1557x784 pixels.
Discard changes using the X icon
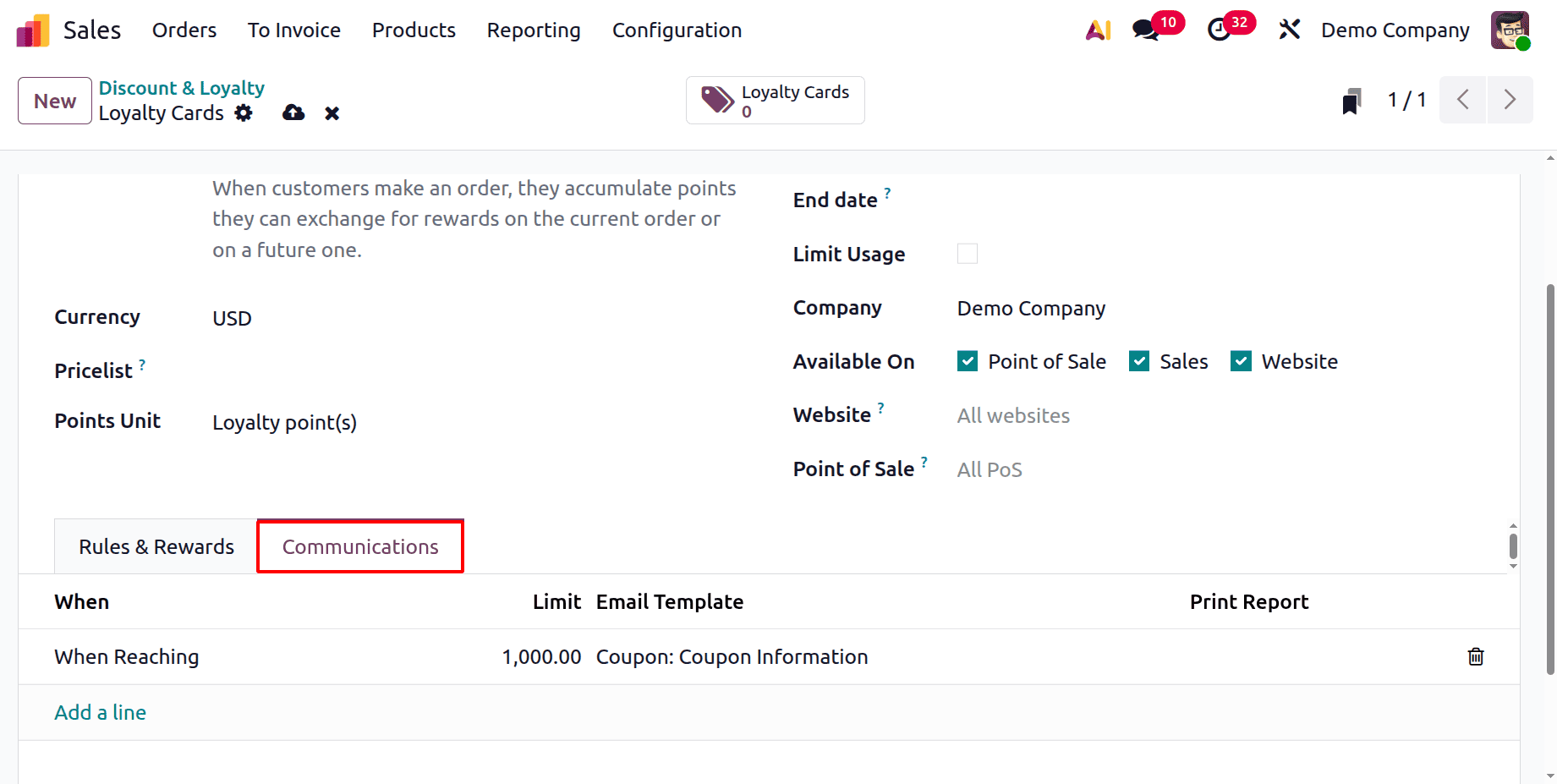[332, 112]
